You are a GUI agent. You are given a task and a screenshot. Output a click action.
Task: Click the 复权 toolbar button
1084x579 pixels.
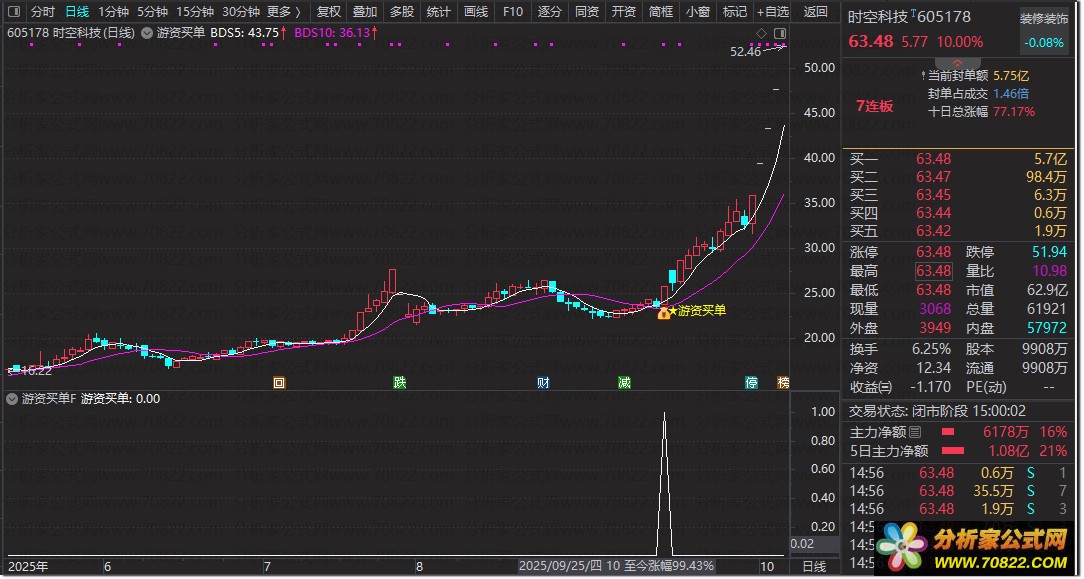coord(328,12)
